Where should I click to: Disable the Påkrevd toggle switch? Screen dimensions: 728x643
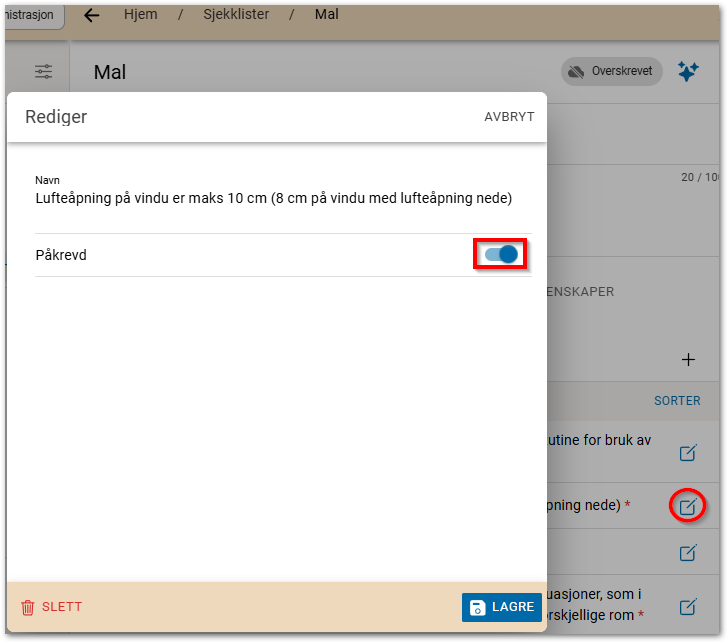pyautogui.click(x=501, y=255)
